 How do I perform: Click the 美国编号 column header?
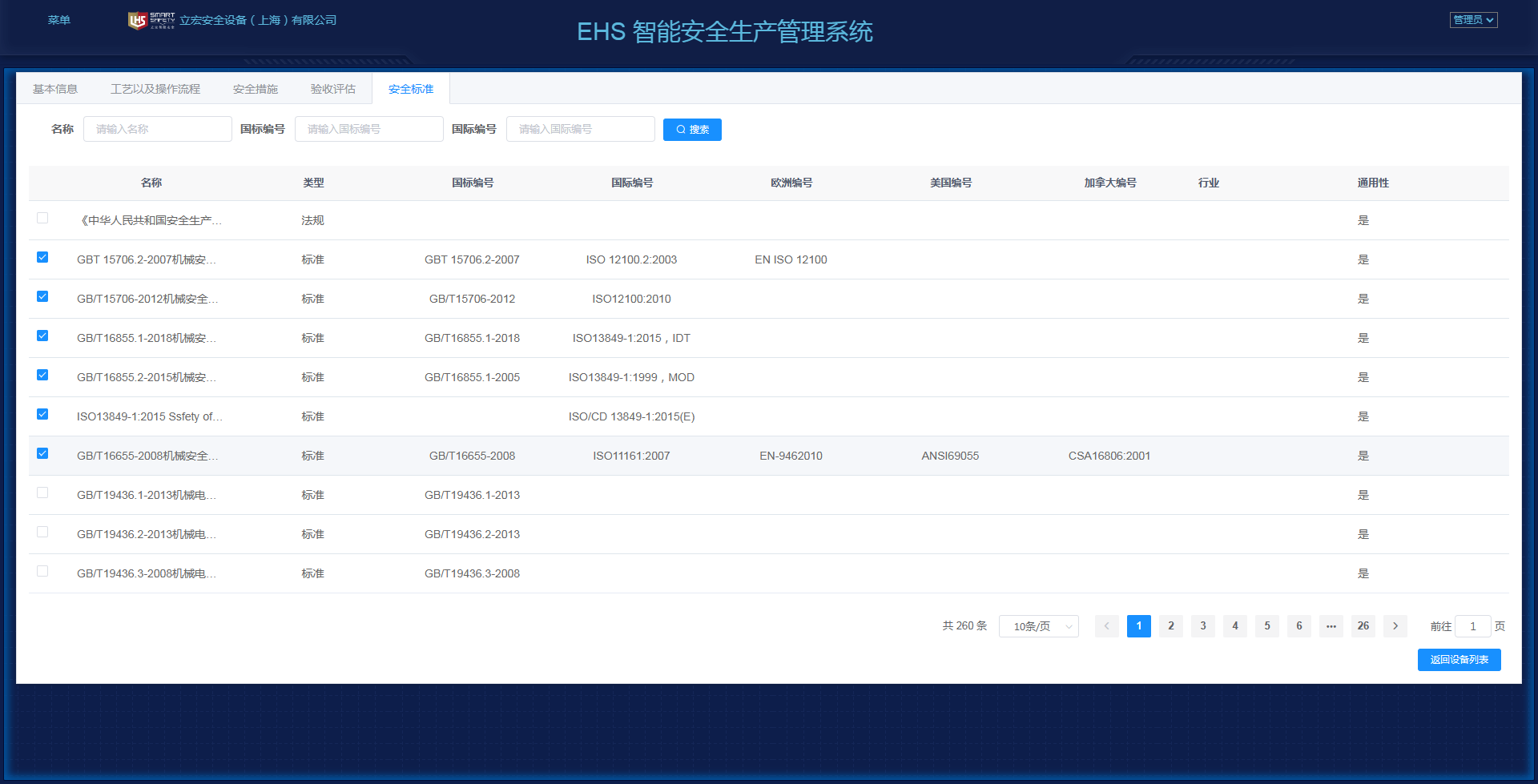coord(951,183)
